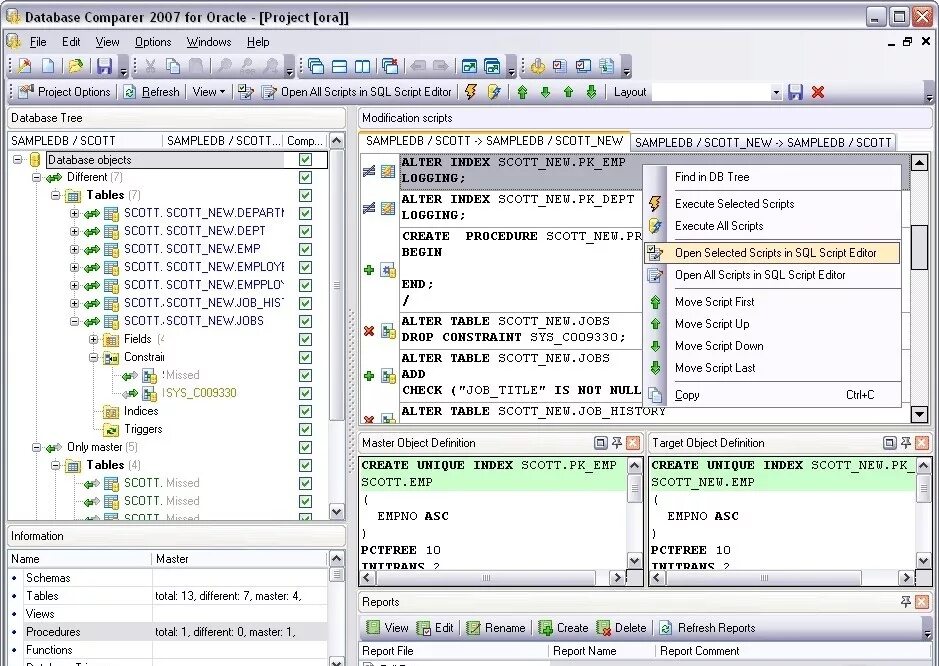Maximize the Target Object Definition panel
Viewport: 939px width, 666px height.
(x=890, y=443)
